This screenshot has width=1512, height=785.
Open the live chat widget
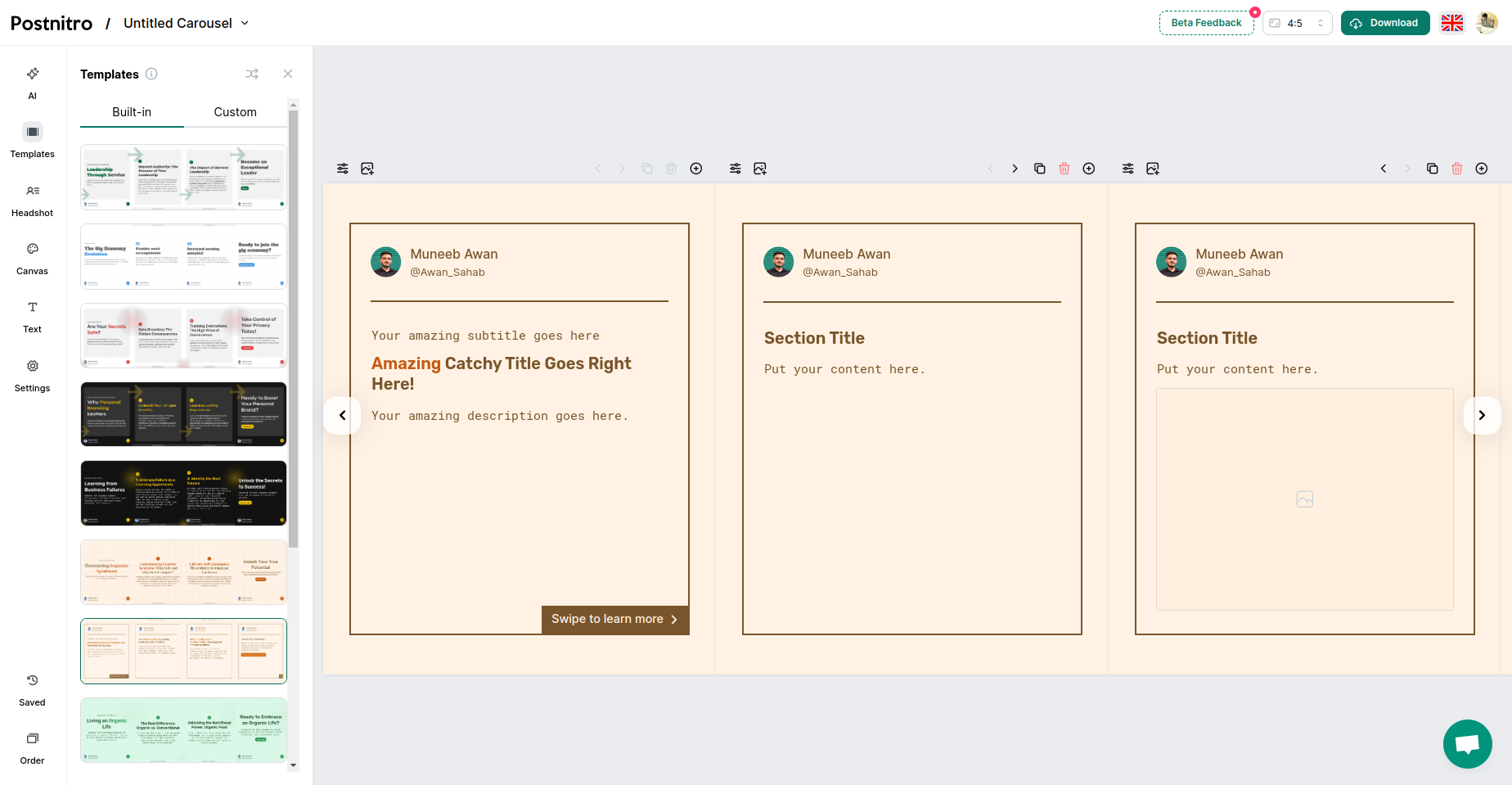coord(1468,744)
